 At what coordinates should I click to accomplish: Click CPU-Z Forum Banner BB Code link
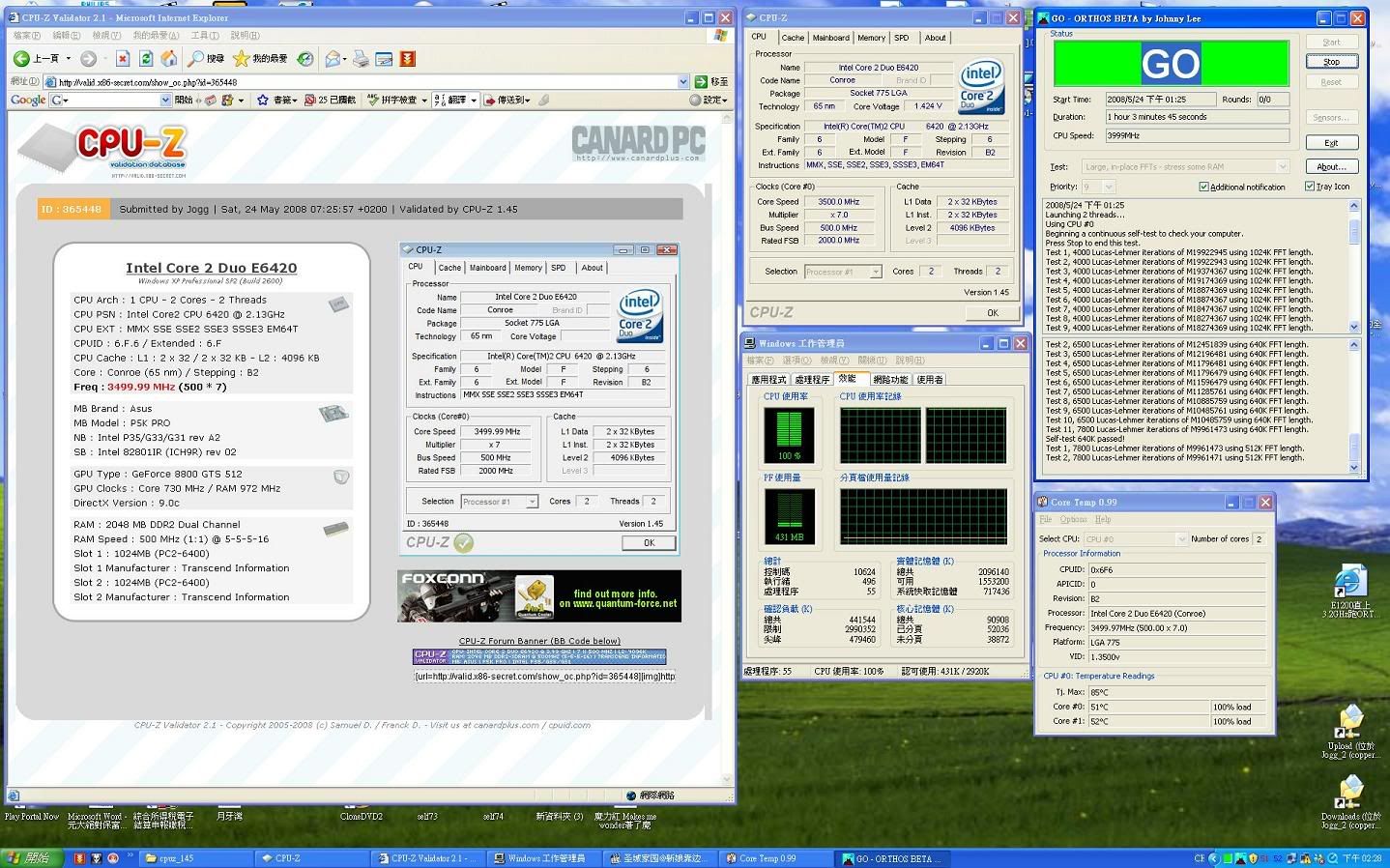pyautogui.click(x=539, y=641)
